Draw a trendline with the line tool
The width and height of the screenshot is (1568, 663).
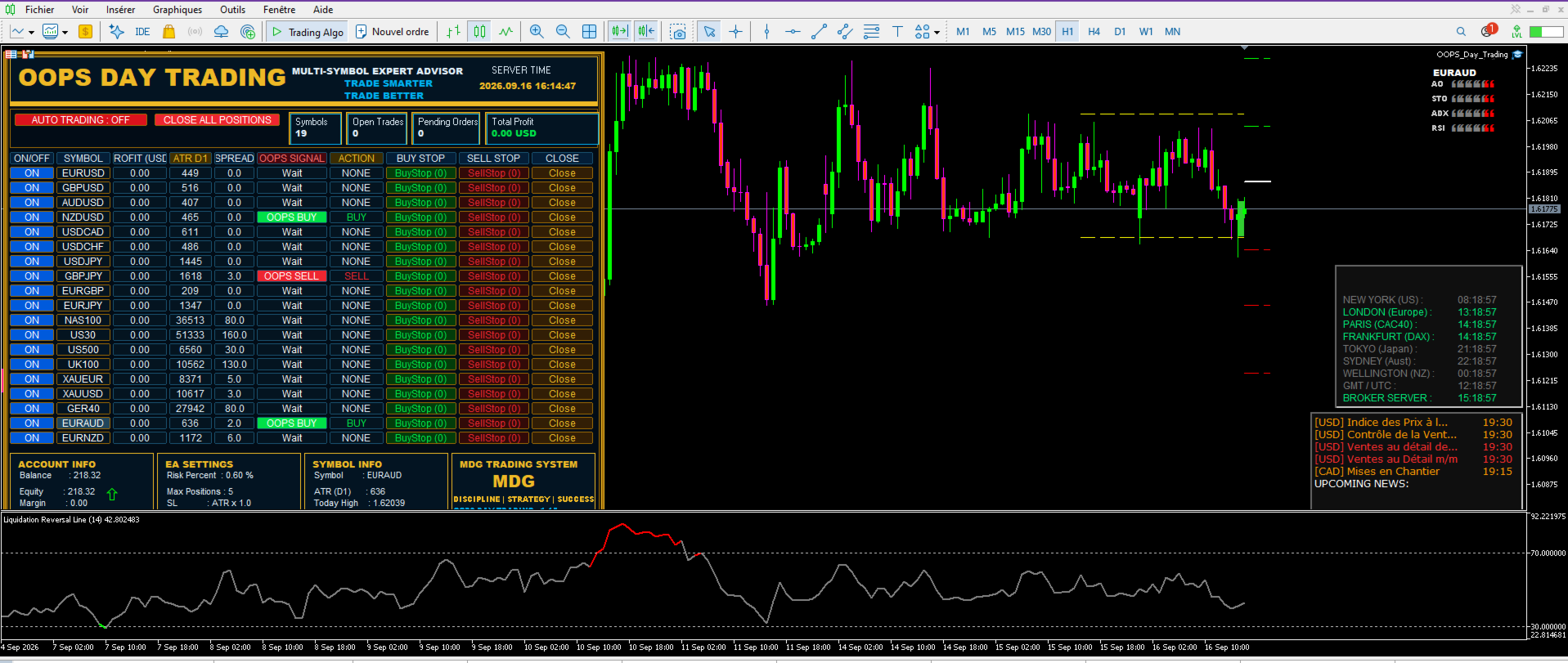click(x=819, y=32)
